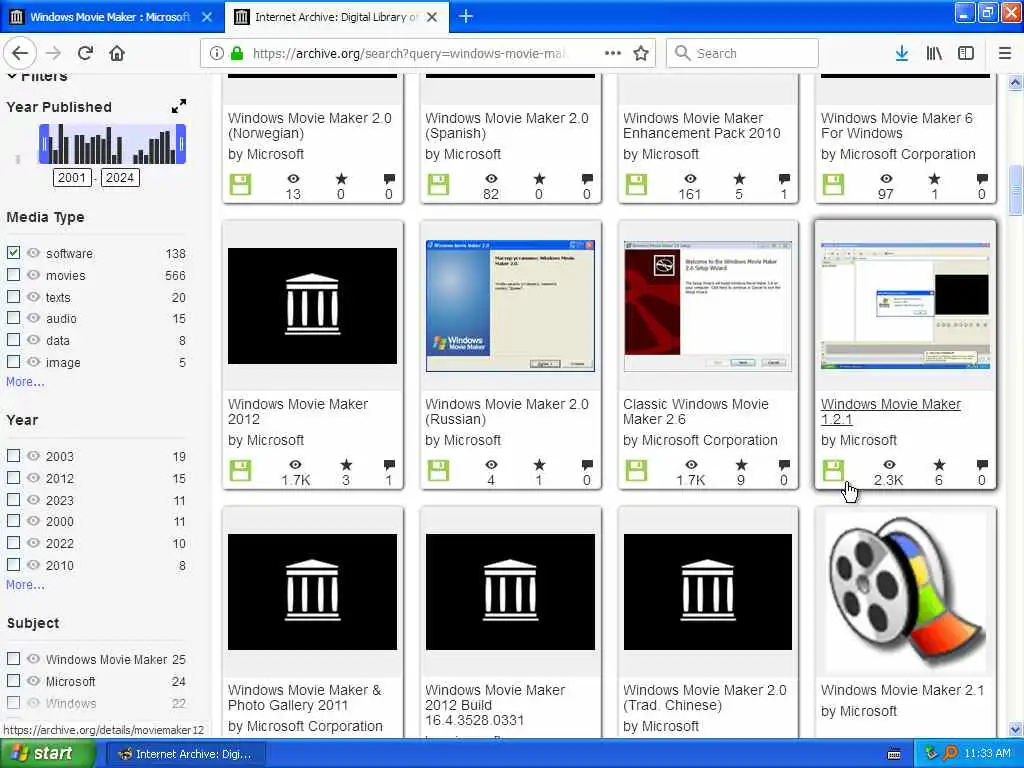Click left handle of year range slider
The width and height of the screenshot is (1024, 768).
[44, 144]
